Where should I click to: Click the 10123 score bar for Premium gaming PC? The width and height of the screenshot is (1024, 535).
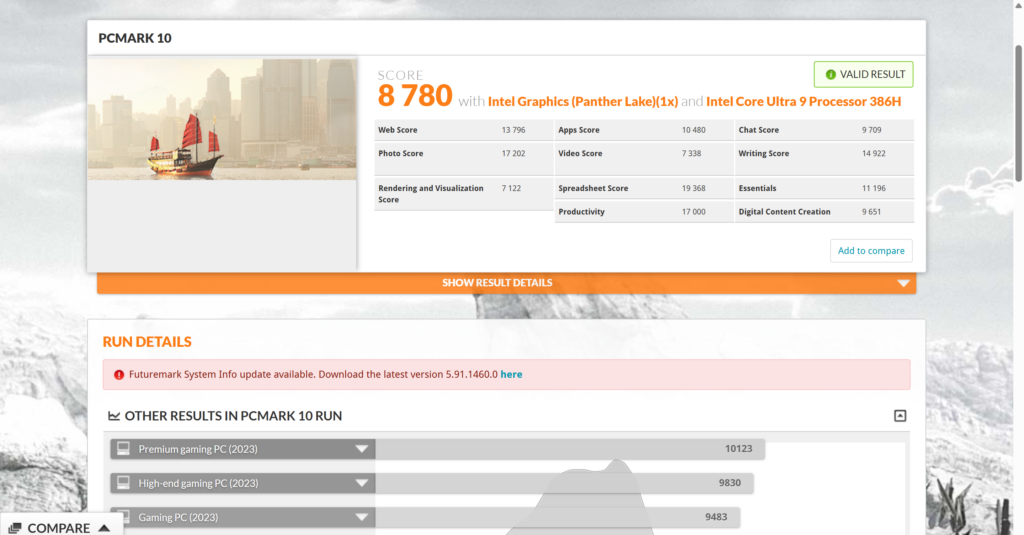click(x=569, y=449)
